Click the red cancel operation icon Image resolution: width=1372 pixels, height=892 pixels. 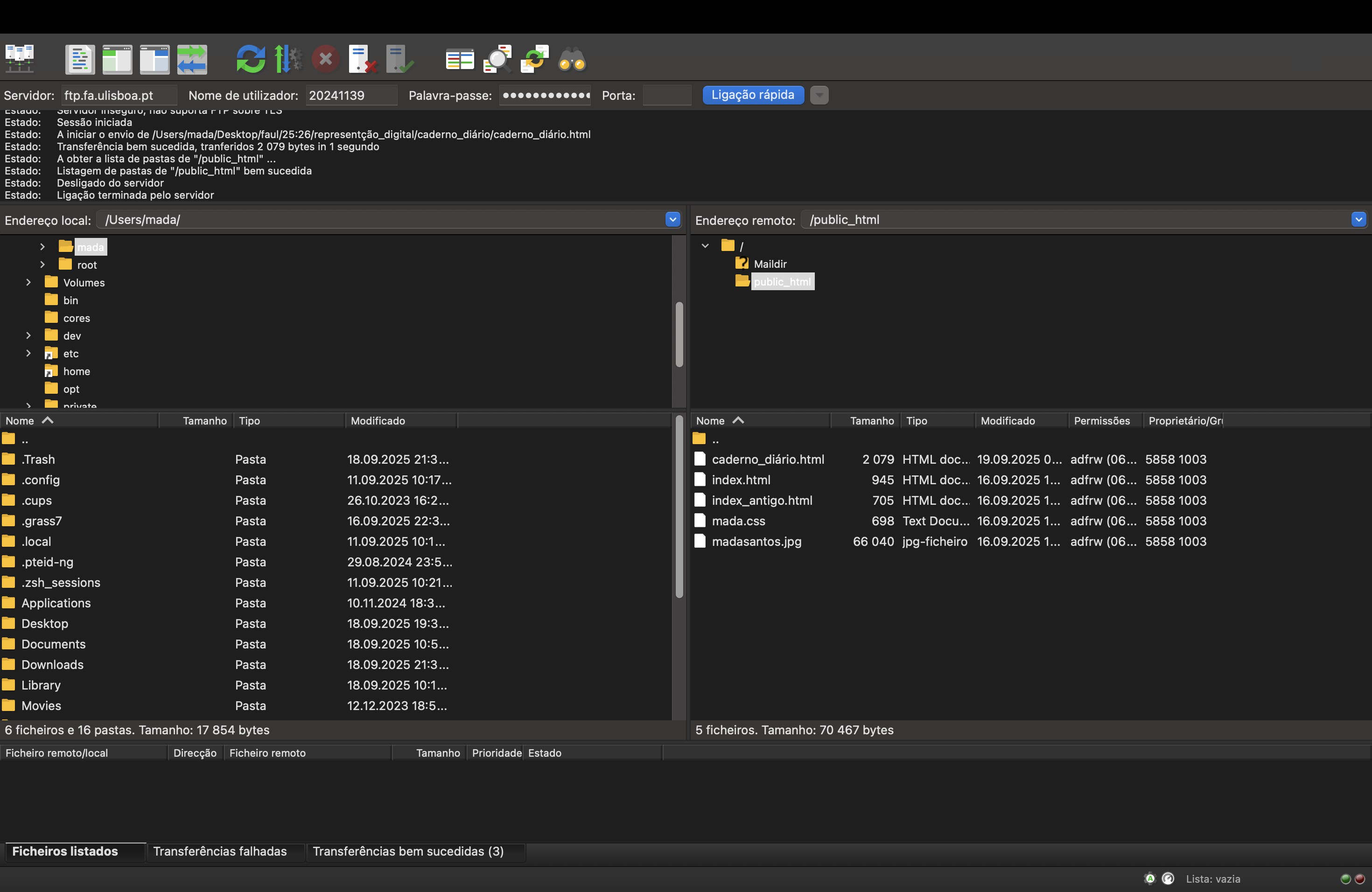pos(325,59)
